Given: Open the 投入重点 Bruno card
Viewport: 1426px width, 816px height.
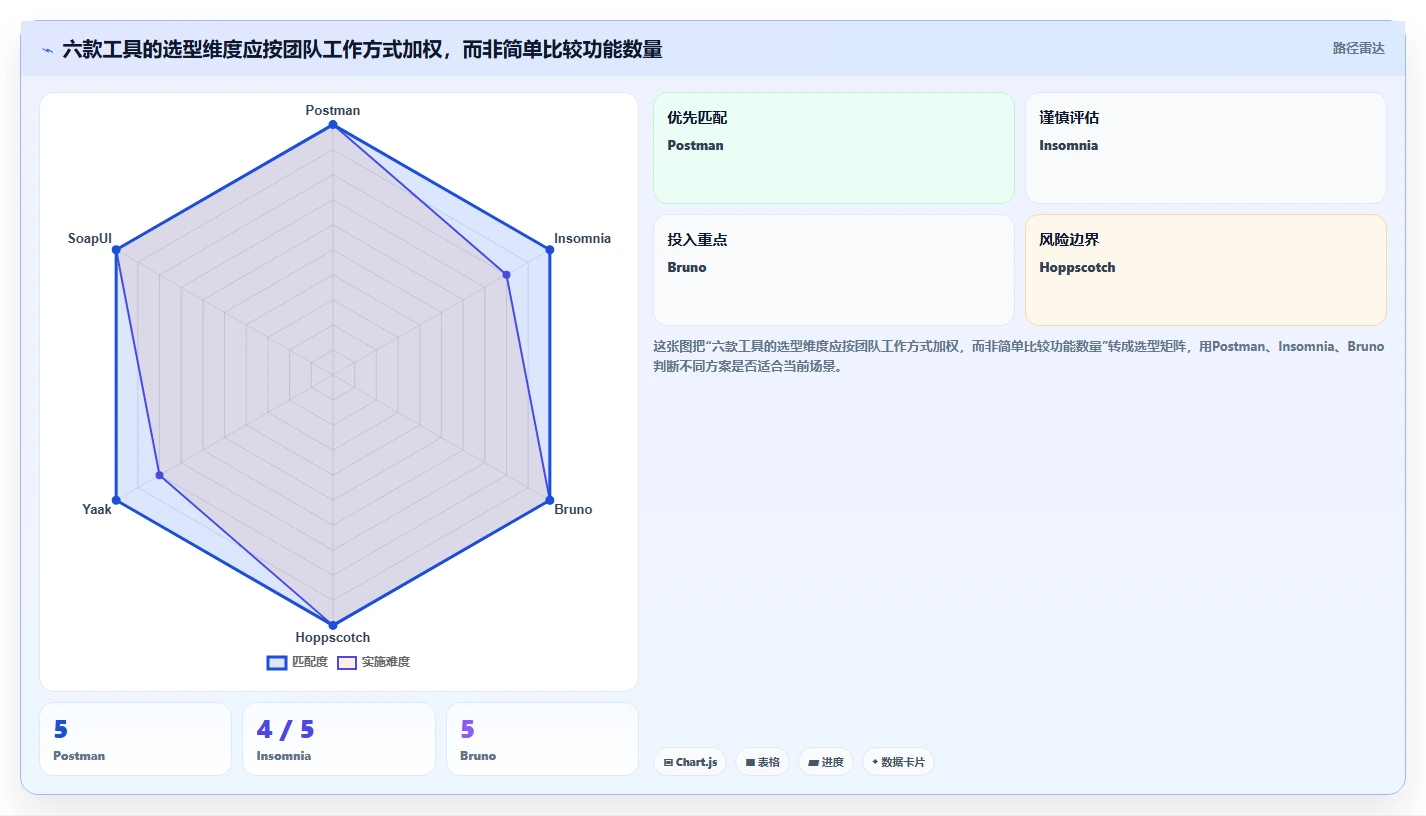Looking at the screenshot, I should tap(834, 270).
